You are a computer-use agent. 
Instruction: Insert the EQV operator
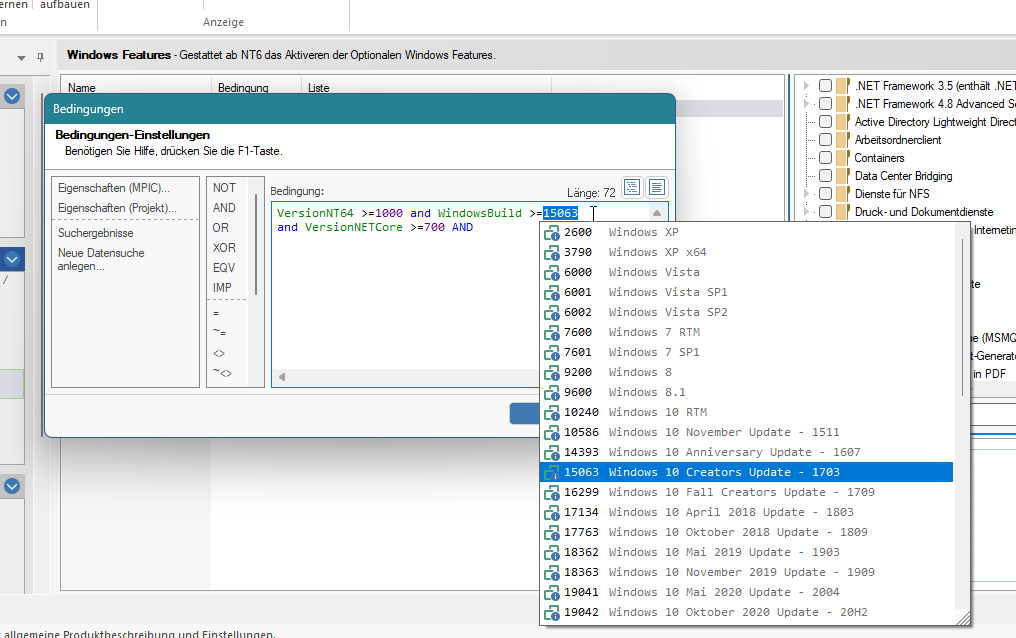[224, 268]
